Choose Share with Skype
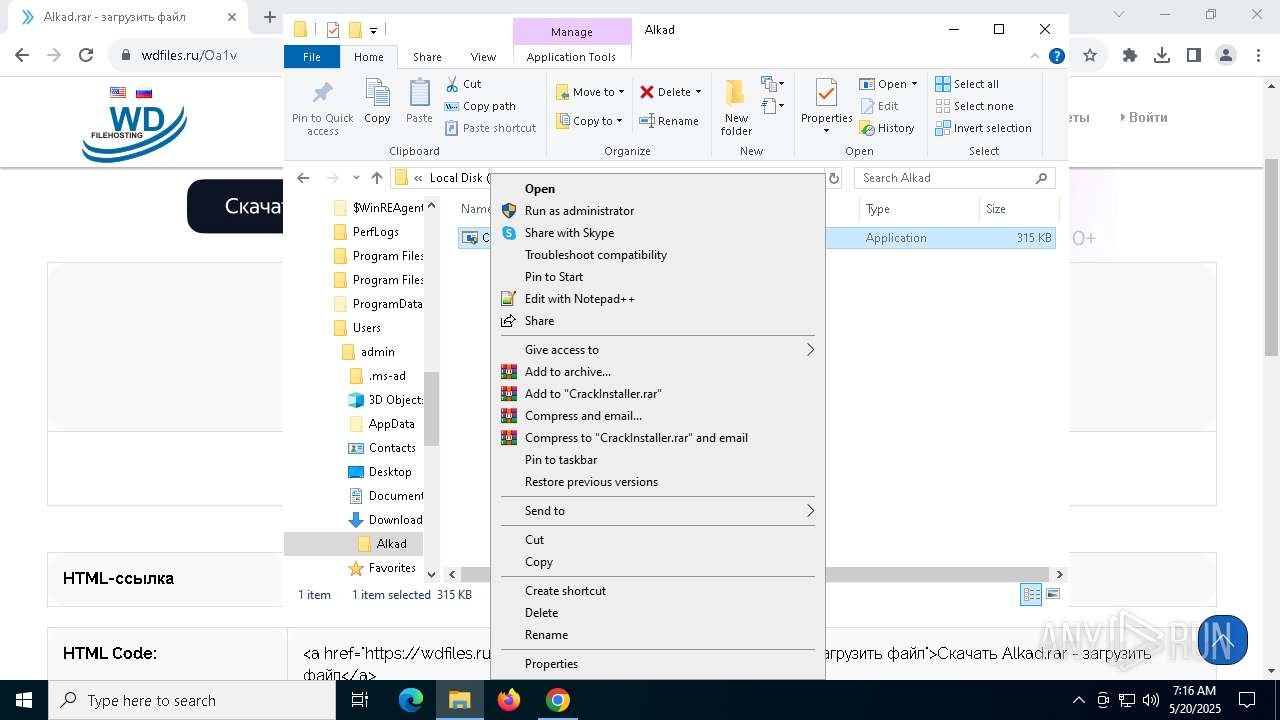Screen dimensions: 1280x720 (569, 233)
